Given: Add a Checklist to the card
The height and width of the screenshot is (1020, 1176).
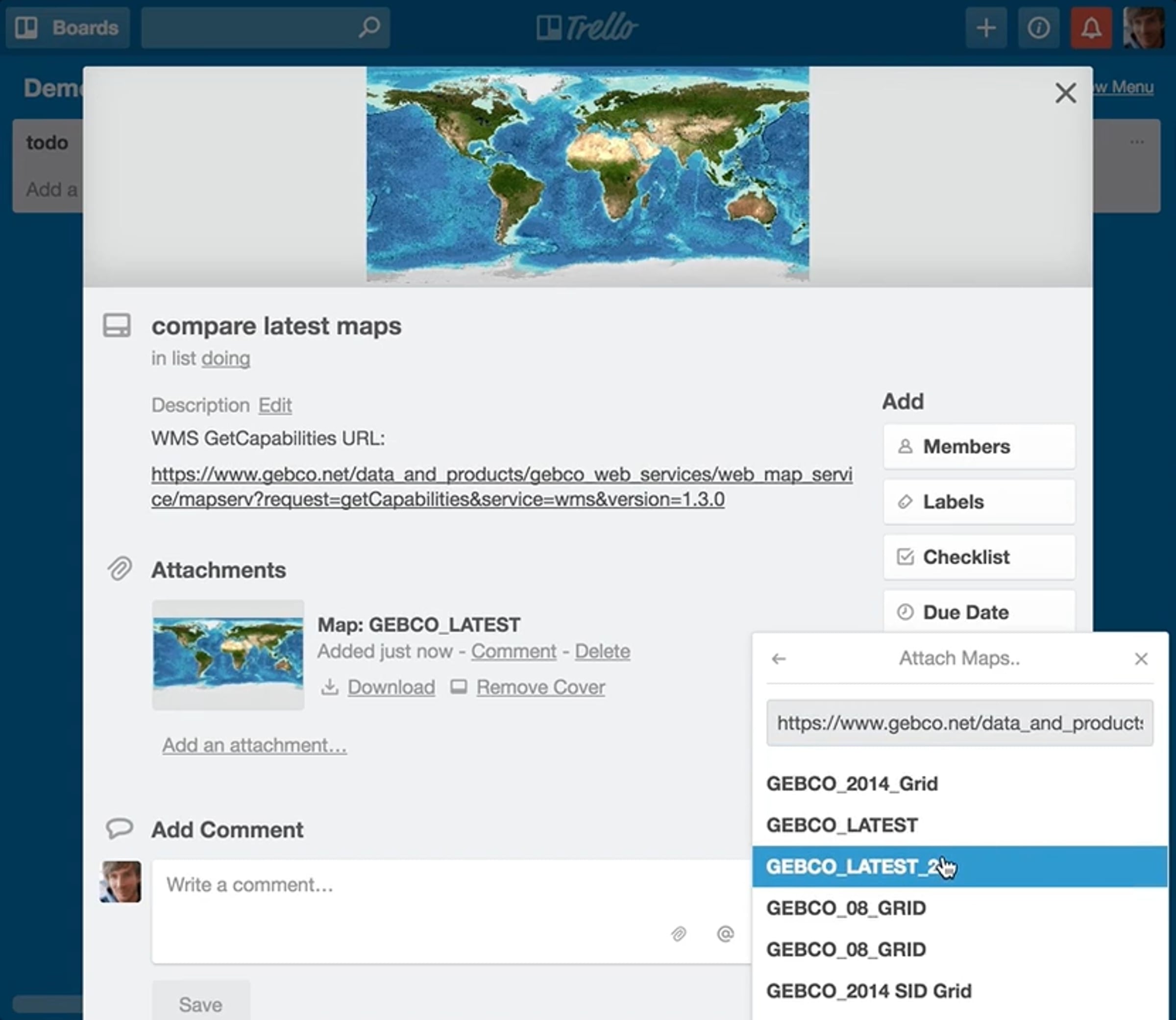Looking at the screenshot, I should pos(979,557).
